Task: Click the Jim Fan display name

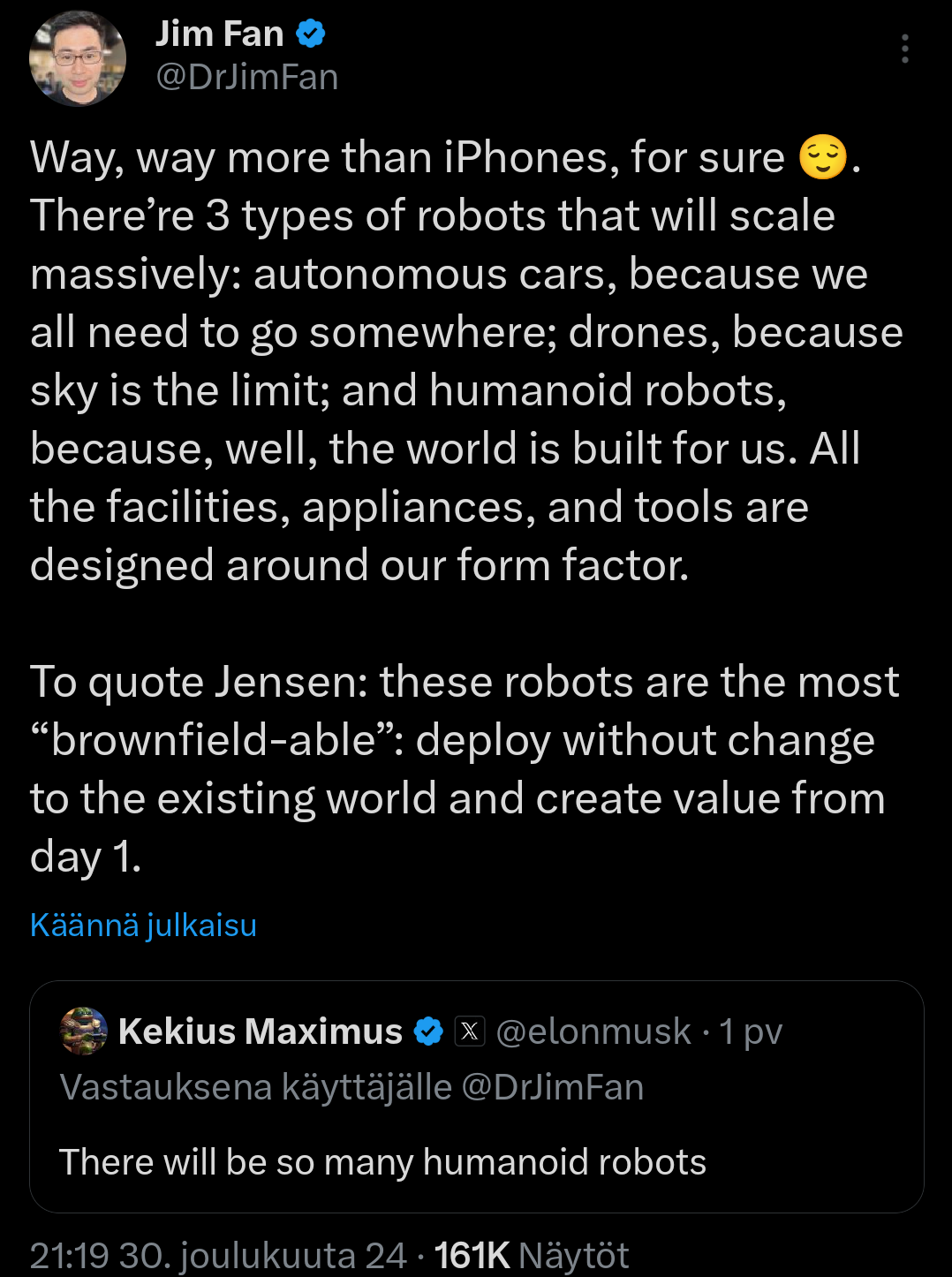Action: pyautogui.click(x=220, y=34)
